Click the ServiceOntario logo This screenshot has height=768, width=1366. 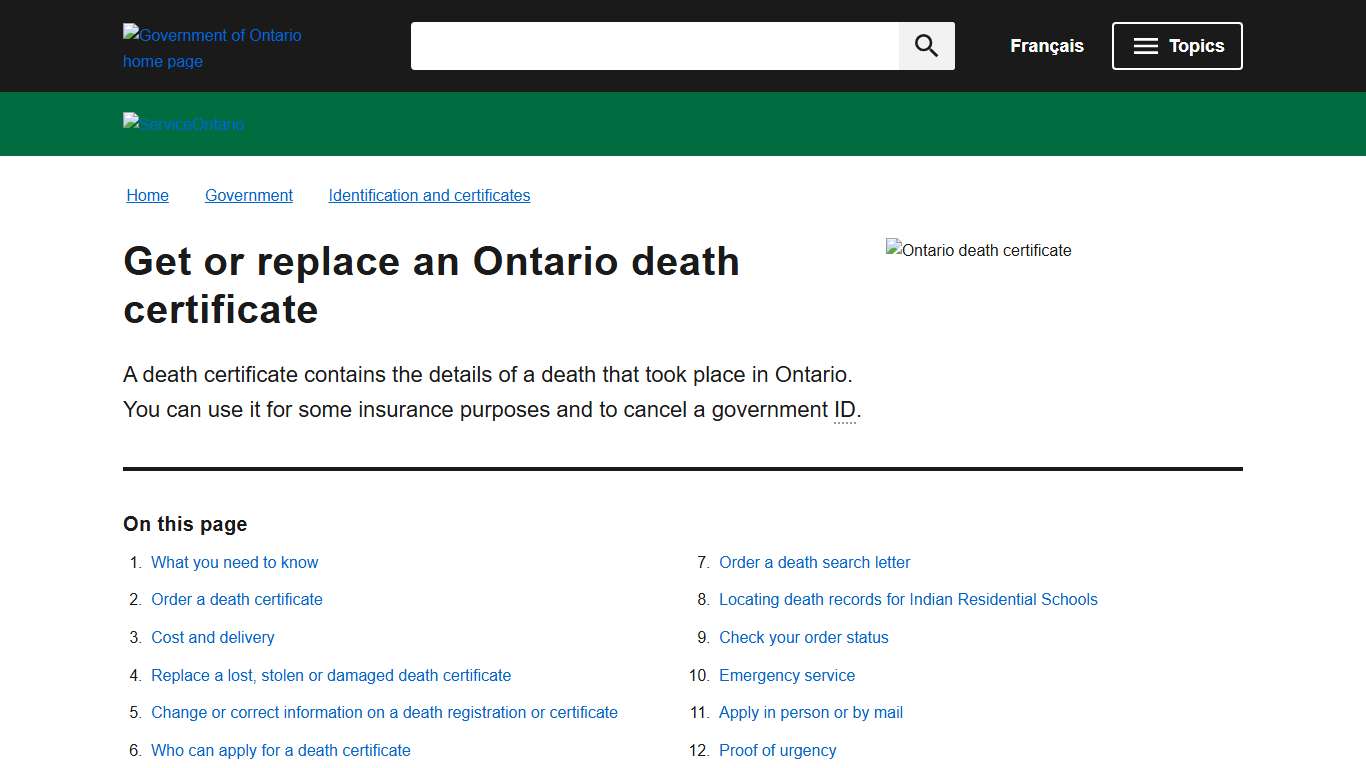(183, 123)
